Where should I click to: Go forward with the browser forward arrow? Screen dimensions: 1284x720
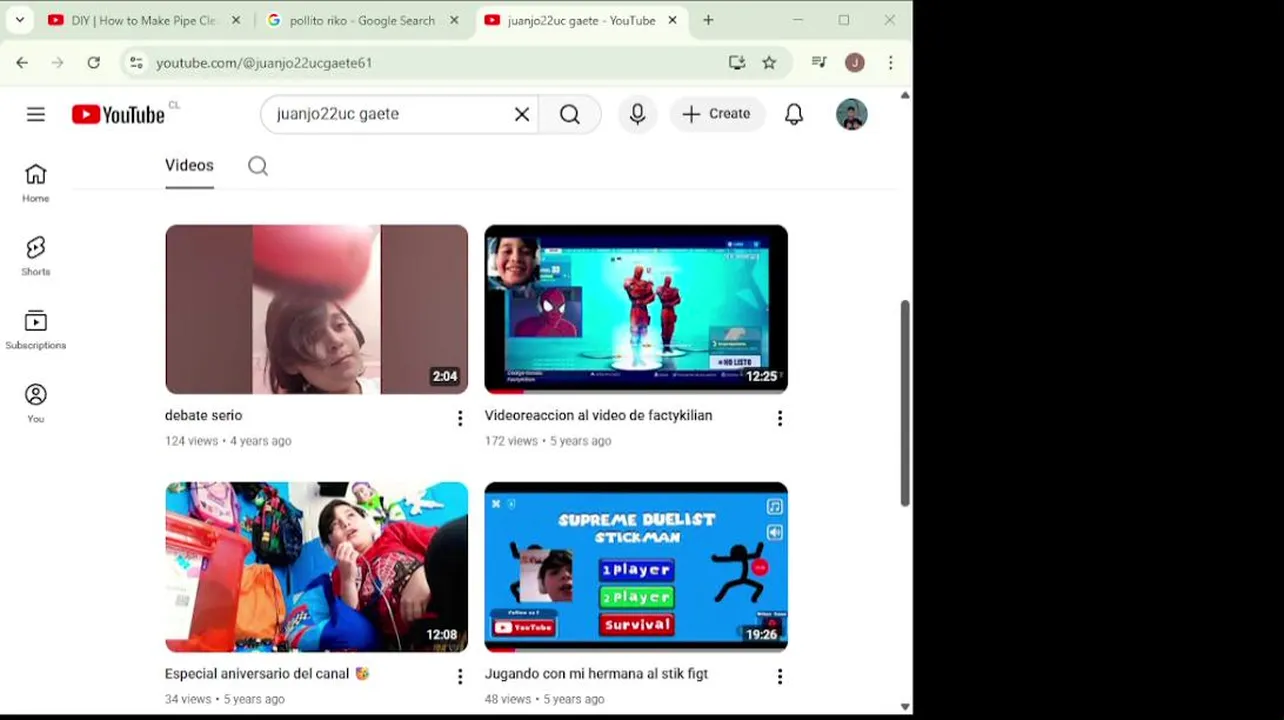point(57,62)
